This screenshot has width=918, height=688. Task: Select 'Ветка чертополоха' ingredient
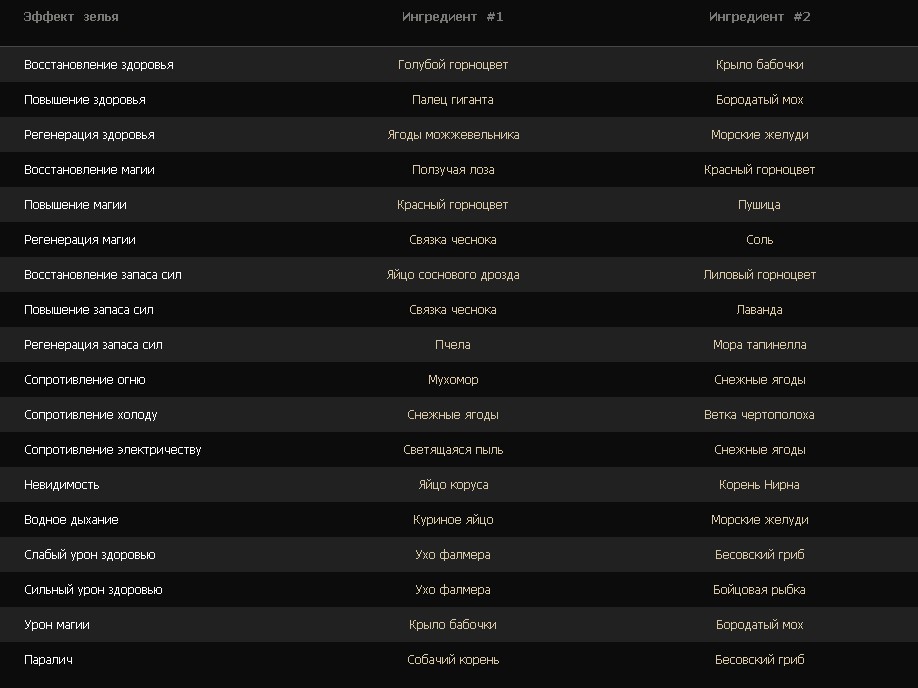pos(759,415)
